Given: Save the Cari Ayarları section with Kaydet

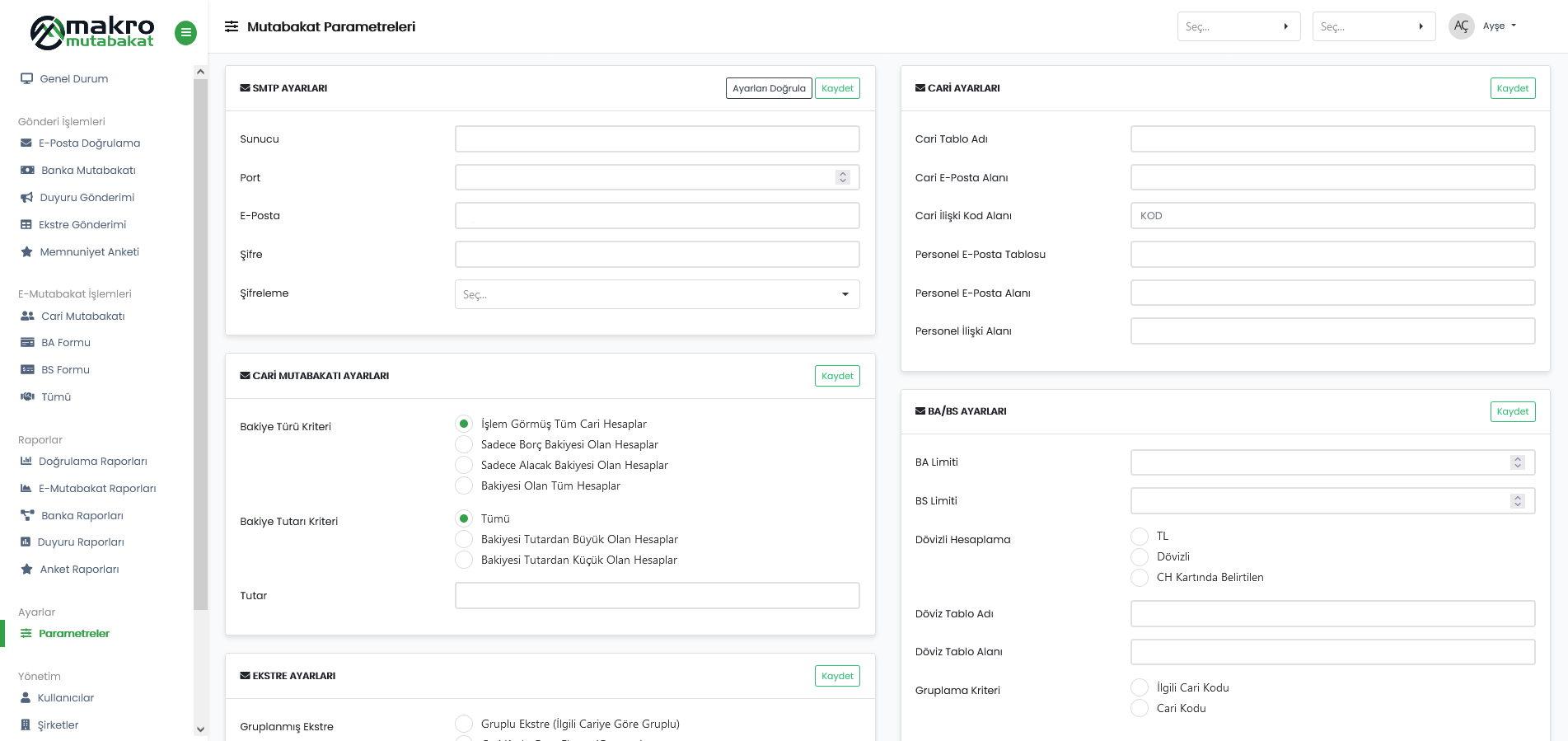Looking at the screenshot, I should click(1512, 88).
